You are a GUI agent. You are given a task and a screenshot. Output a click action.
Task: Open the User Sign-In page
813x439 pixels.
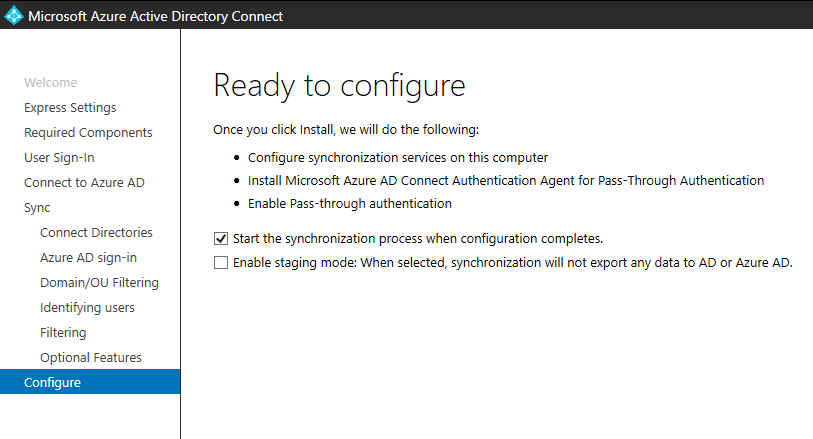(59, 158)
